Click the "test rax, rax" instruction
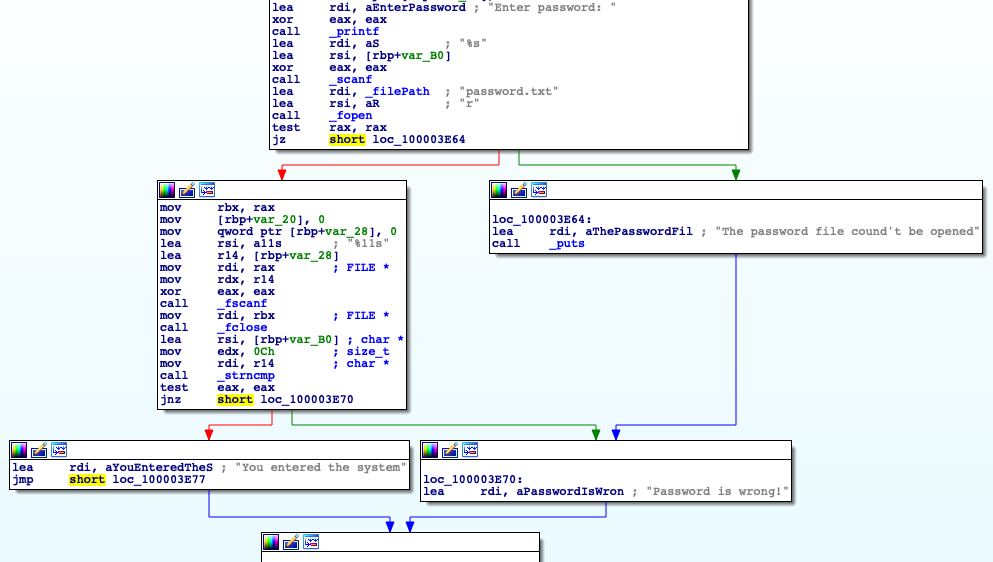The height and width of the screenshot is (562, 993). coord(329,128)
